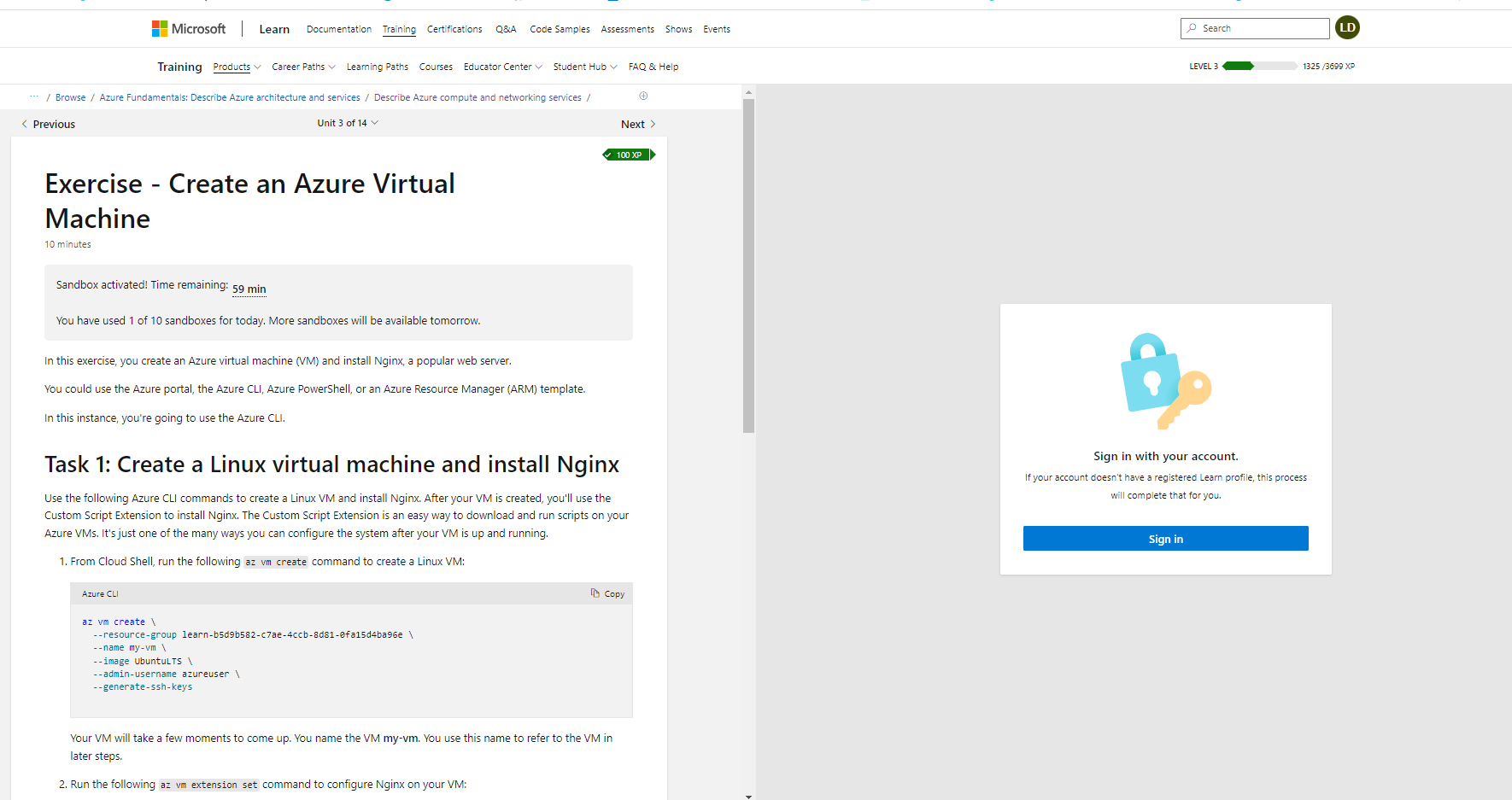This screenshot has height=800, width=1512.
Task: Click the Next chevron arrow
Action: [651, 124]
